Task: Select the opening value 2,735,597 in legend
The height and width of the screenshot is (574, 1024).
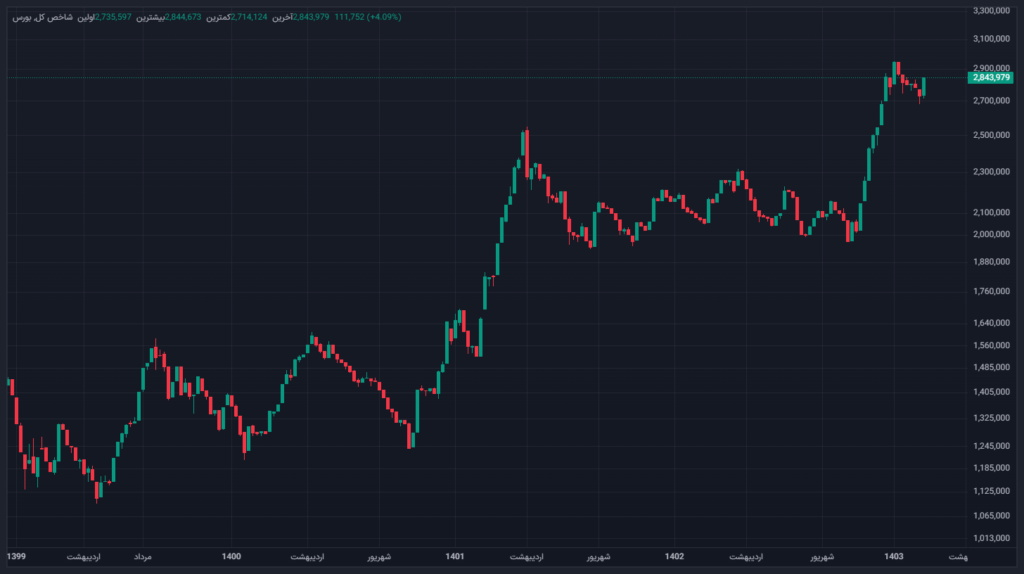Action: point(113,17)
